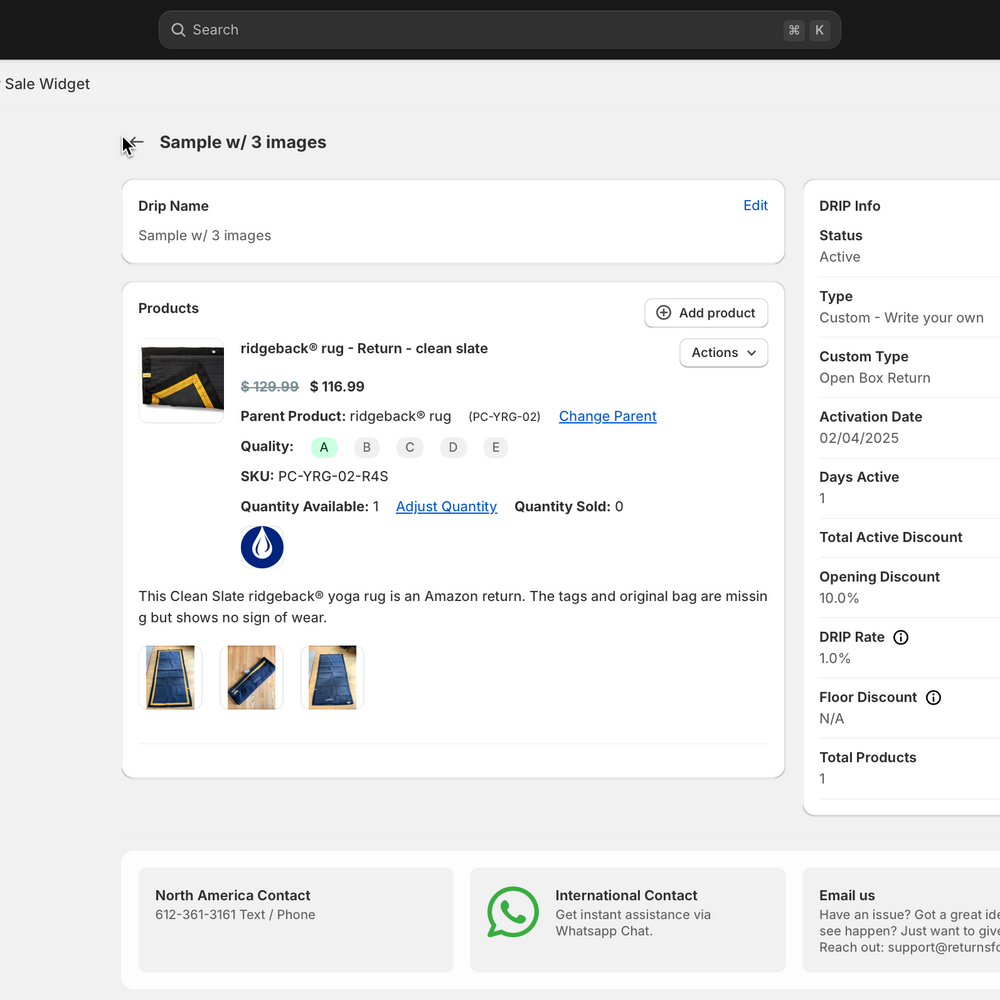Click the product title ridgeback rug - Return - clean slate
Viewport: 1000px width, 1000px height.
[364, 349]
